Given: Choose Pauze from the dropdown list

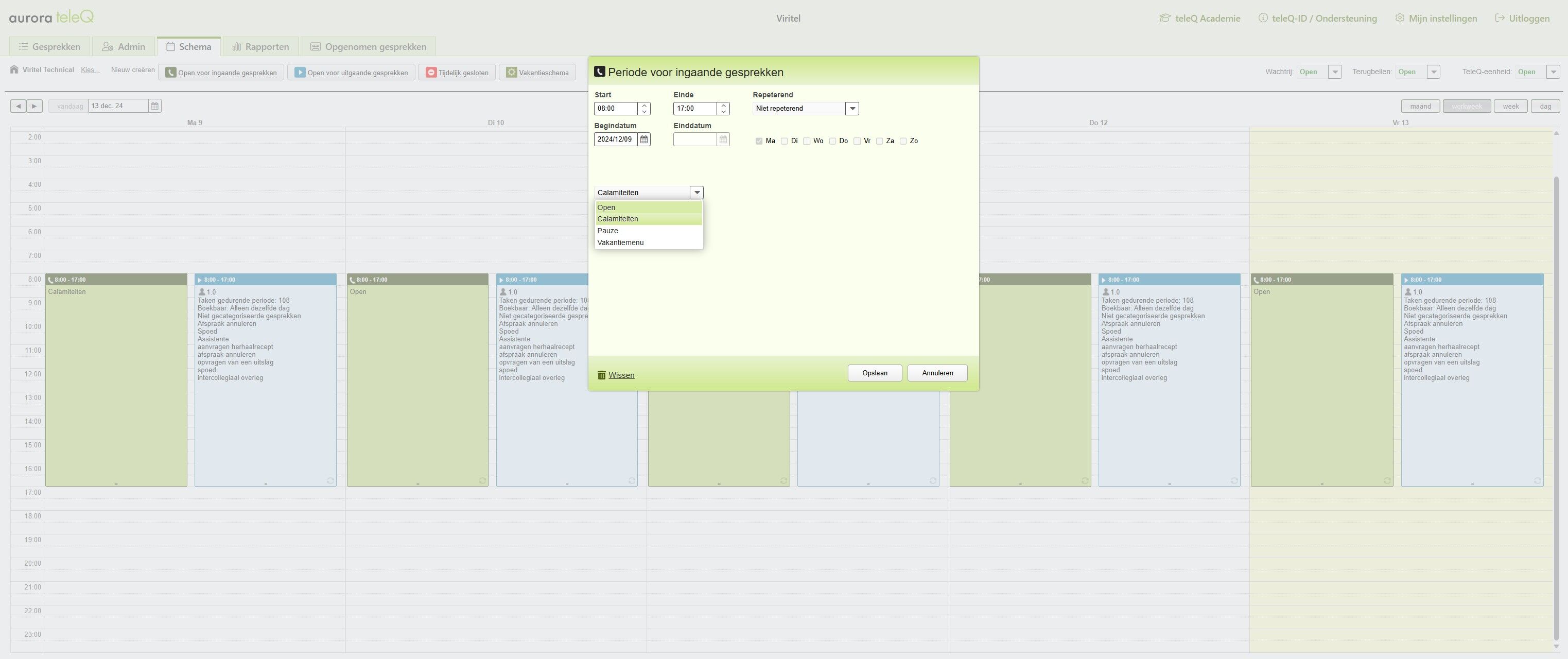Looking at the screenshot, I should pyautogui.click(x=607, y=231).
